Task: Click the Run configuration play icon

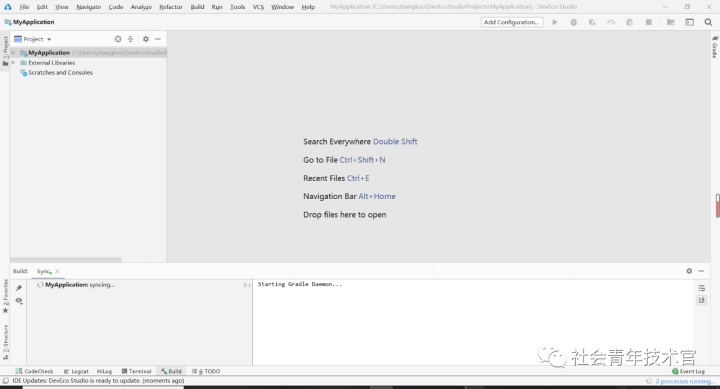Action: [x=555, y=22]
